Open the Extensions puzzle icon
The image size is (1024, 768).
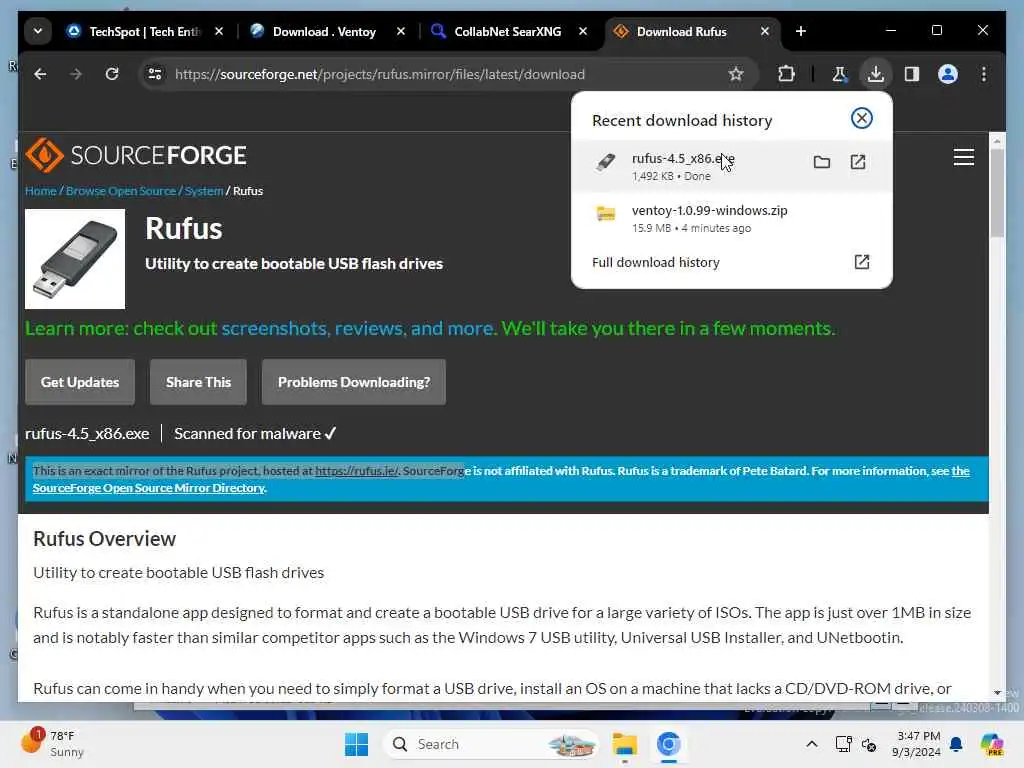pos(786,74)
